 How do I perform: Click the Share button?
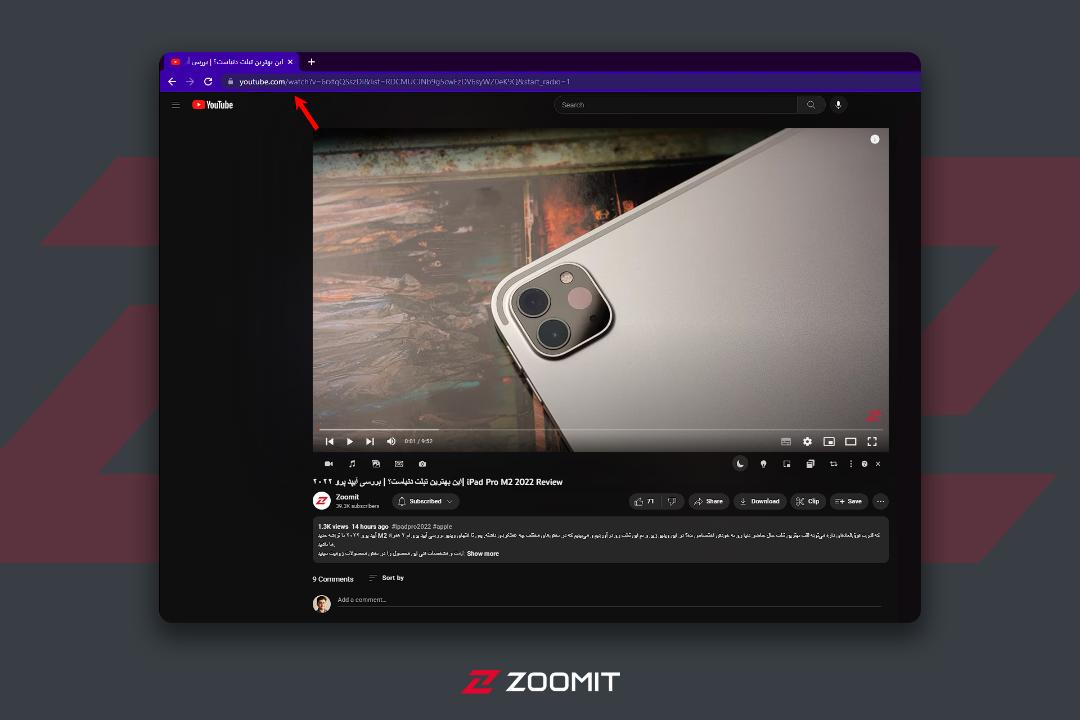click(708, 502)
